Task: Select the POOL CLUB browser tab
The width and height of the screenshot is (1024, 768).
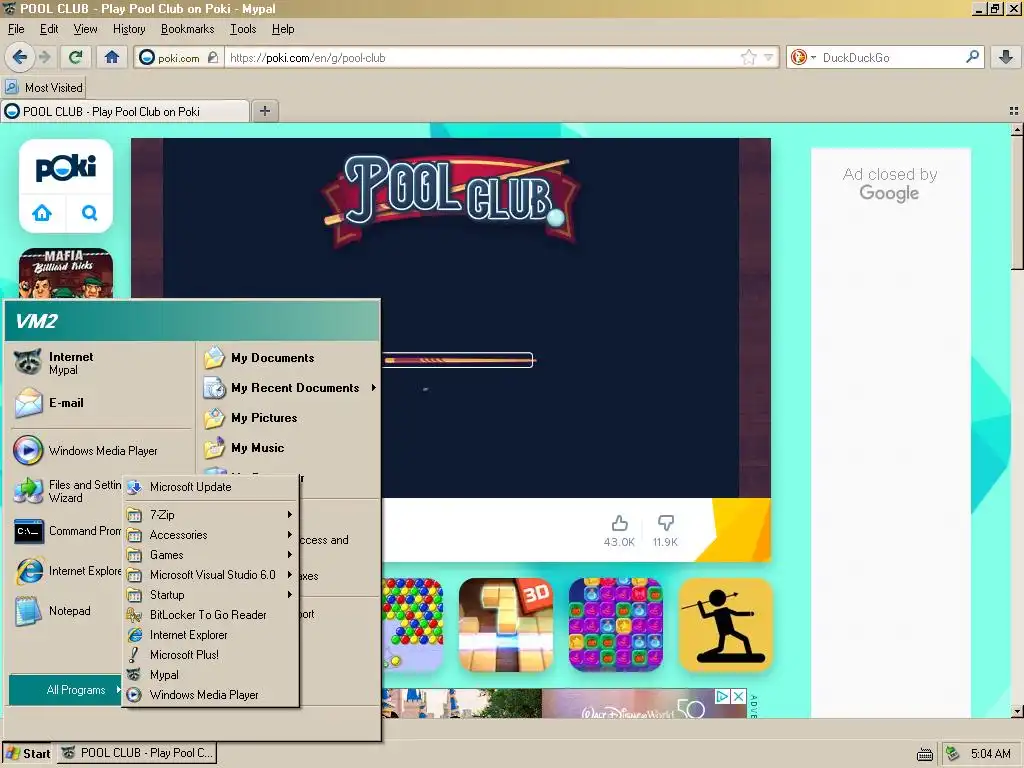Action: [x=125, y=112]
